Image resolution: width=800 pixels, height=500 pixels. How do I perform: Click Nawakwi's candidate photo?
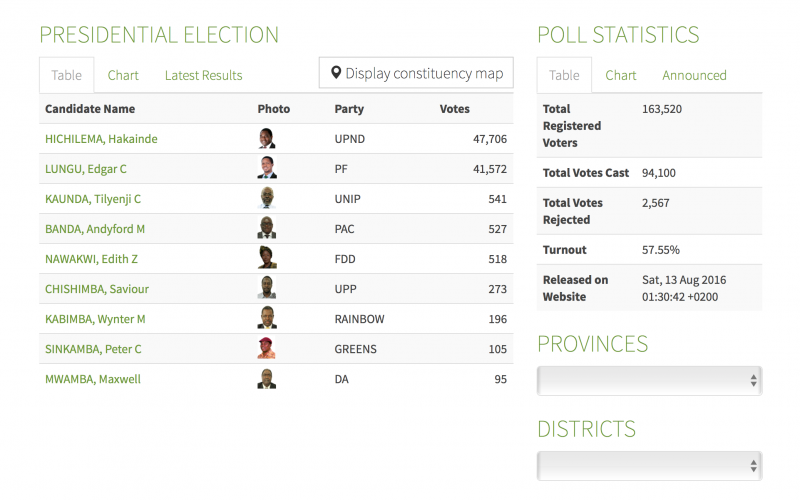click(266, 259)
